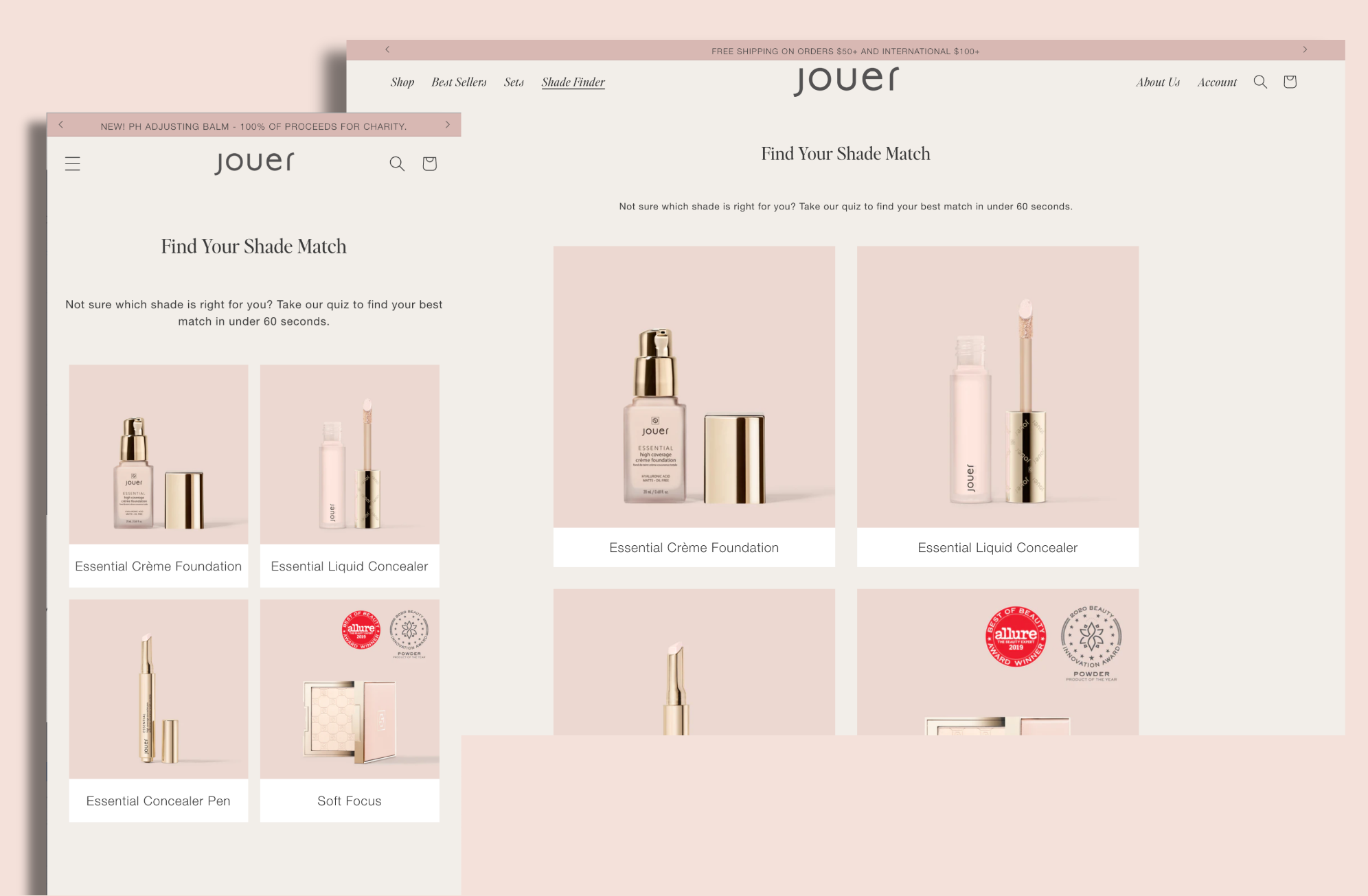1368x896 pixels.
Task: Advance to next desktop announcement banner
Action: 1305,49
